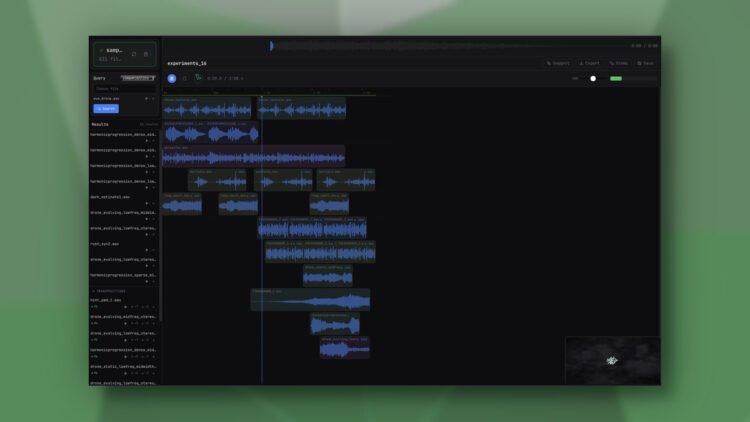The height and width of the screenshot is (422, 750).
Task: Collapse the Transitions section
Action: point(109,291)
